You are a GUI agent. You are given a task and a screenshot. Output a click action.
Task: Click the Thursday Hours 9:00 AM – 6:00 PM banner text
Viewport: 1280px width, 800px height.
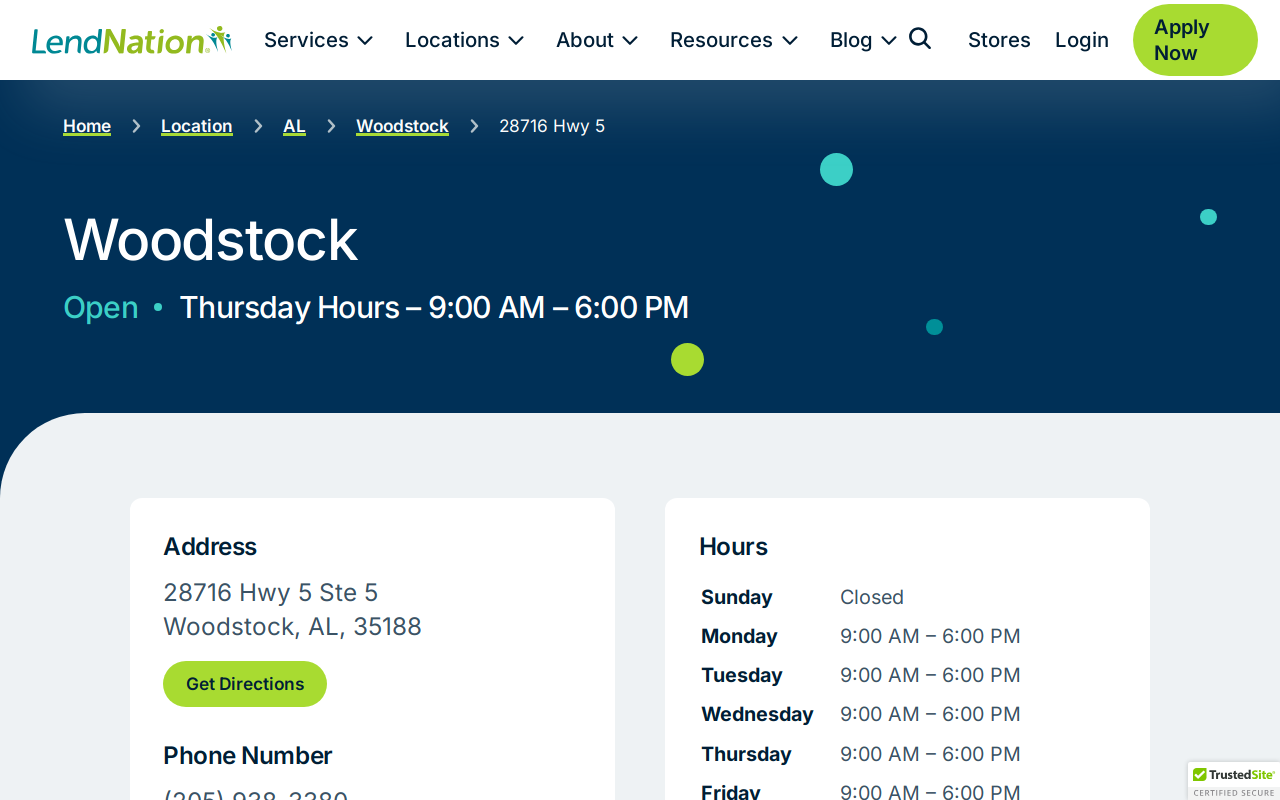tap(434, 307)
